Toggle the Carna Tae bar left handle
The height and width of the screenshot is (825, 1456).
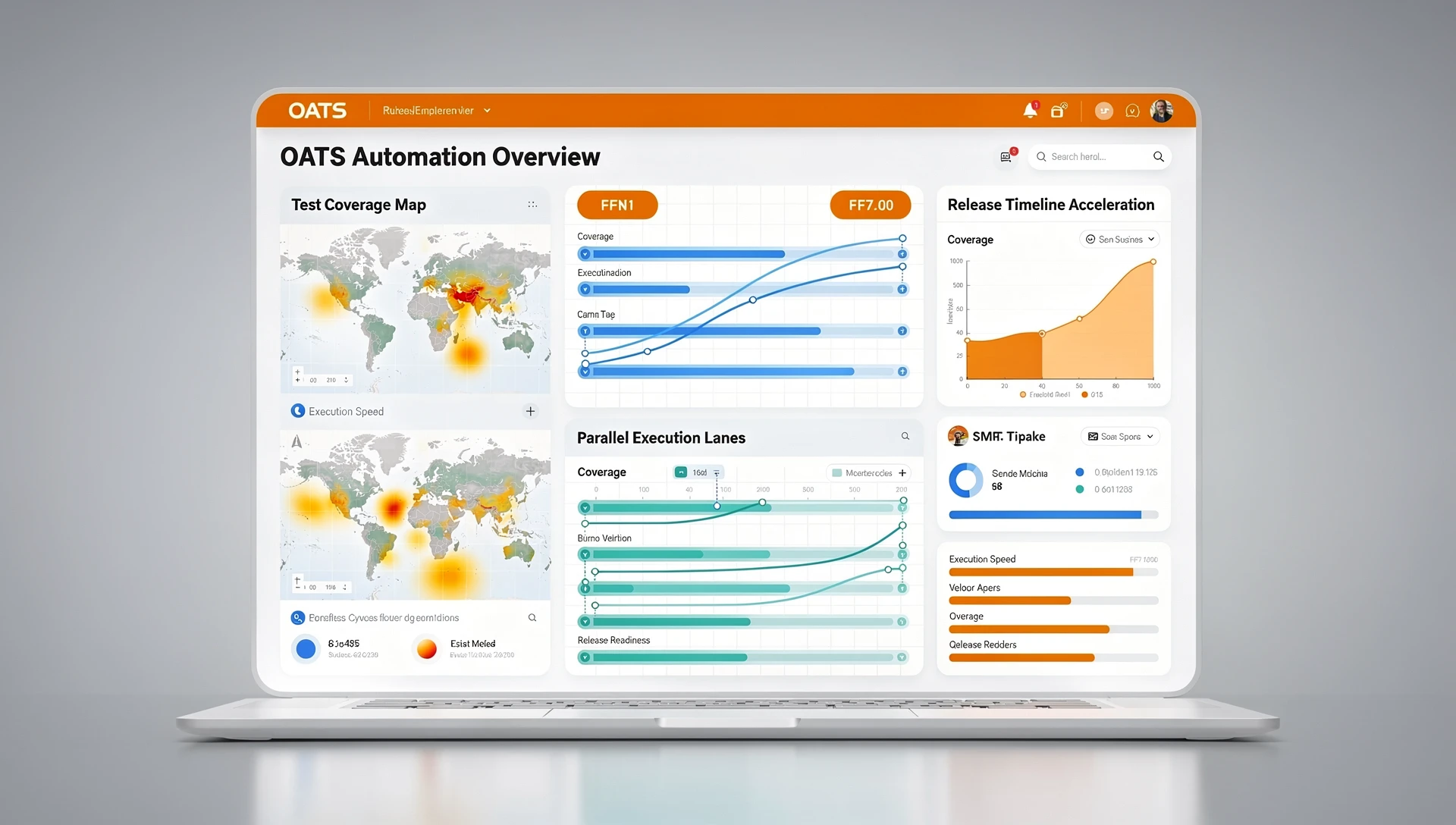585,331
